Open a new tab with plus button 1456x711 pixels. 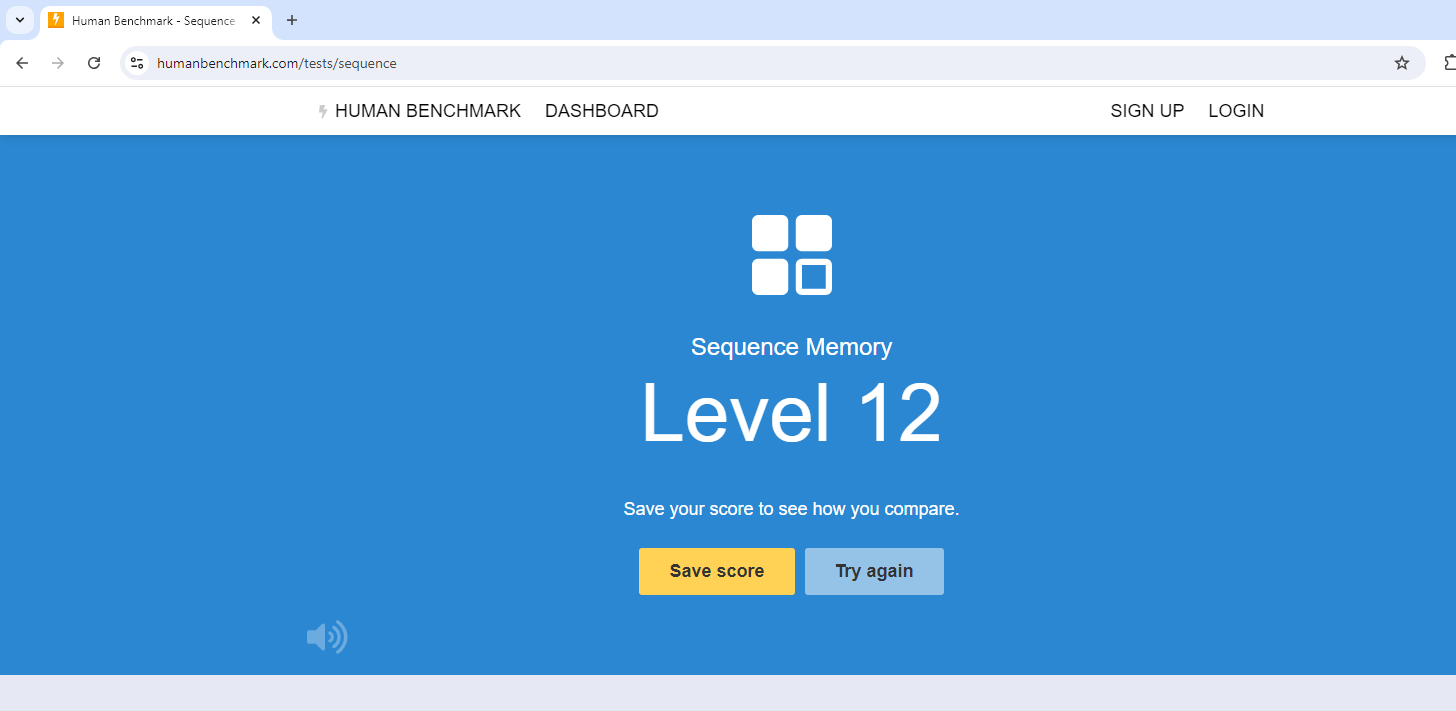292,20
